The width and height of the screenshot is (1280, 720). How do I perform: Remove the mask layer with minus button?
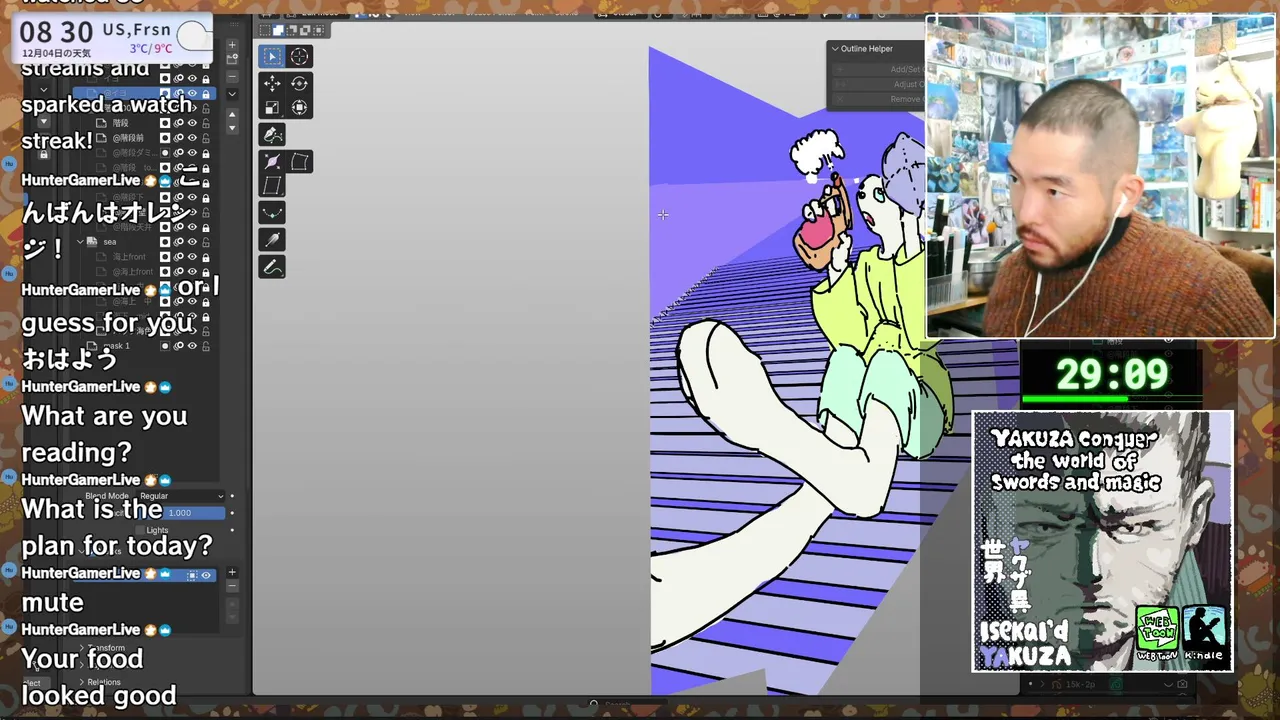(x=232, y=586)
